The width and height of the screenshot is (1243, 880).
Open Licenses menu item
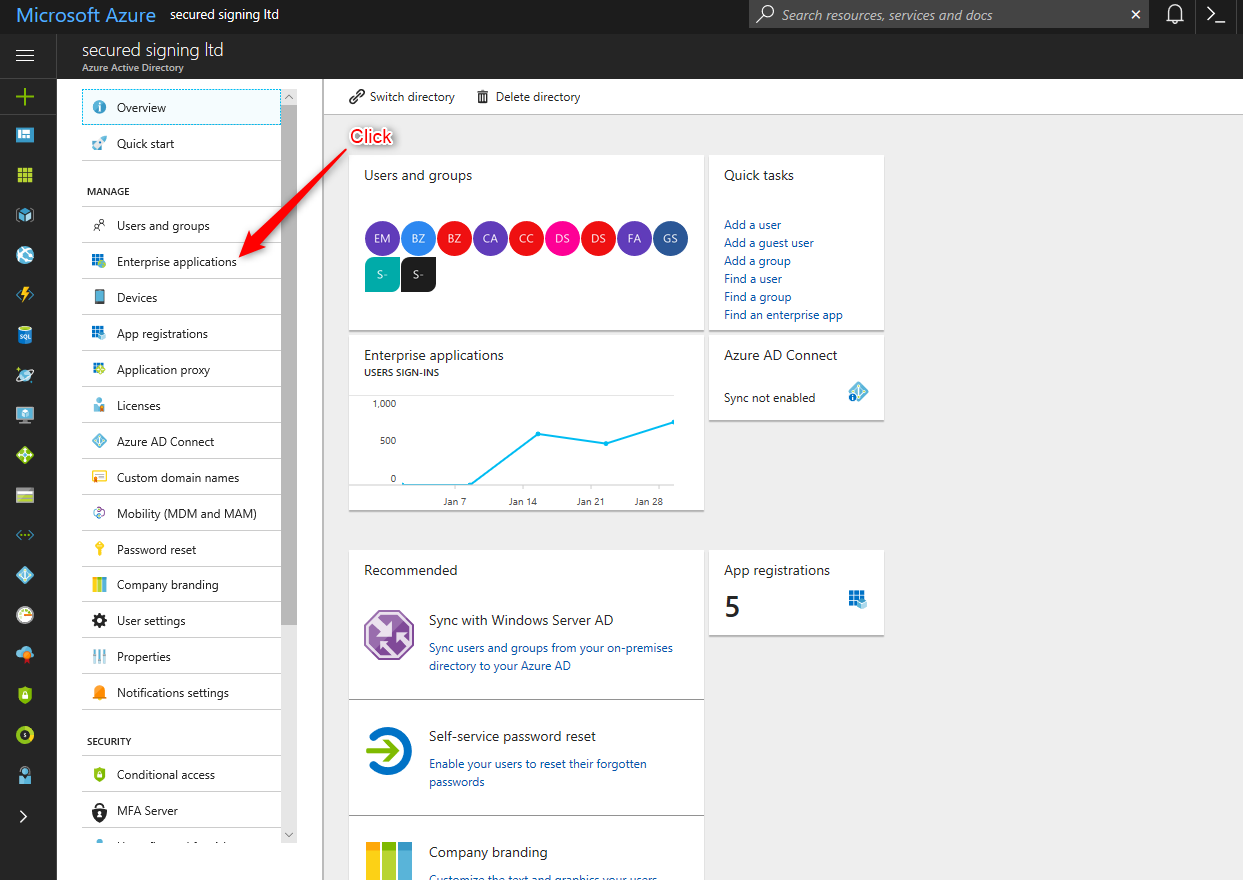point(181,405)
